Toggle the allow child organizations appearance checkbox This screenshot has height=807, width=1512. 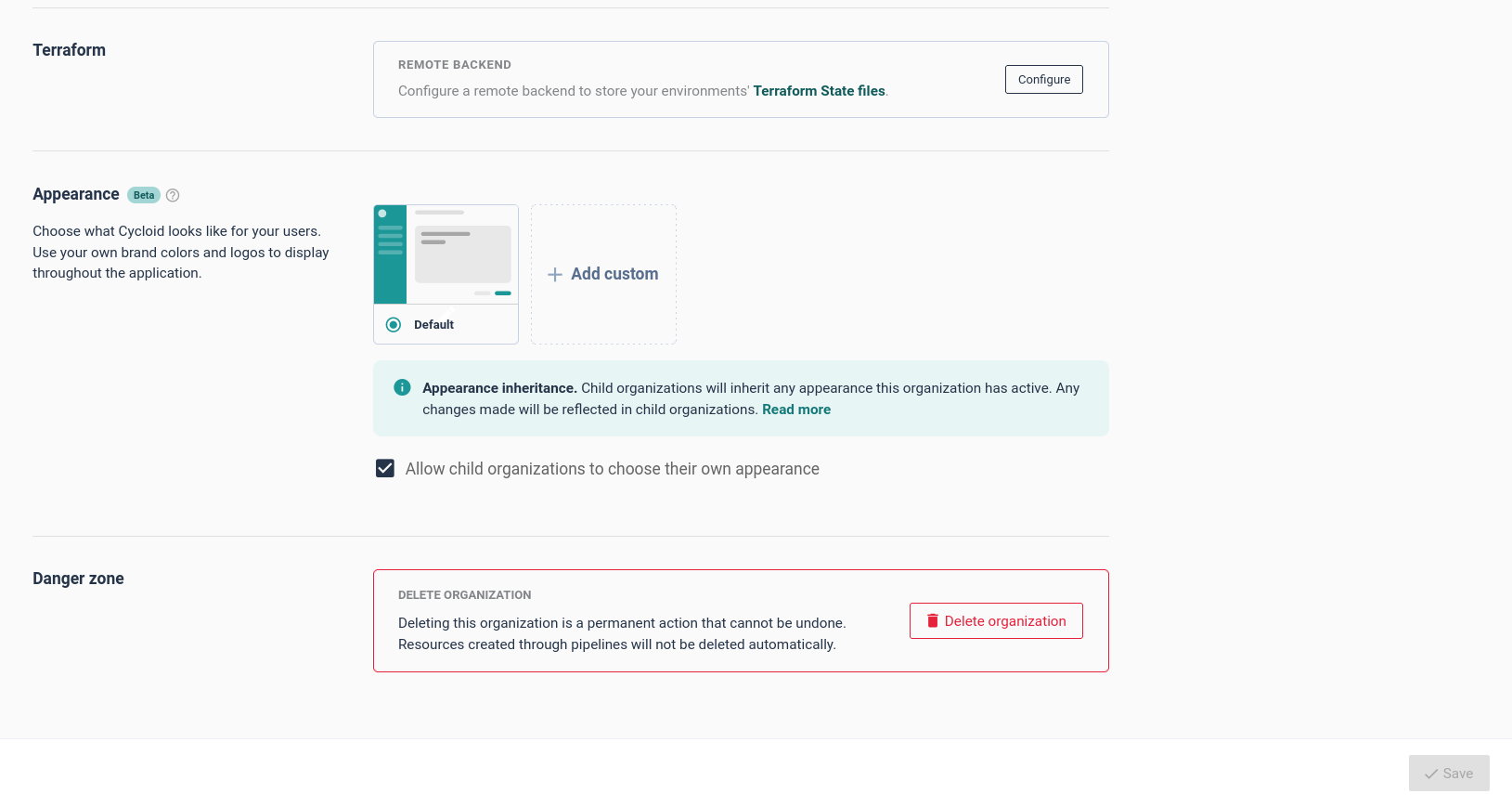[385, 469]
